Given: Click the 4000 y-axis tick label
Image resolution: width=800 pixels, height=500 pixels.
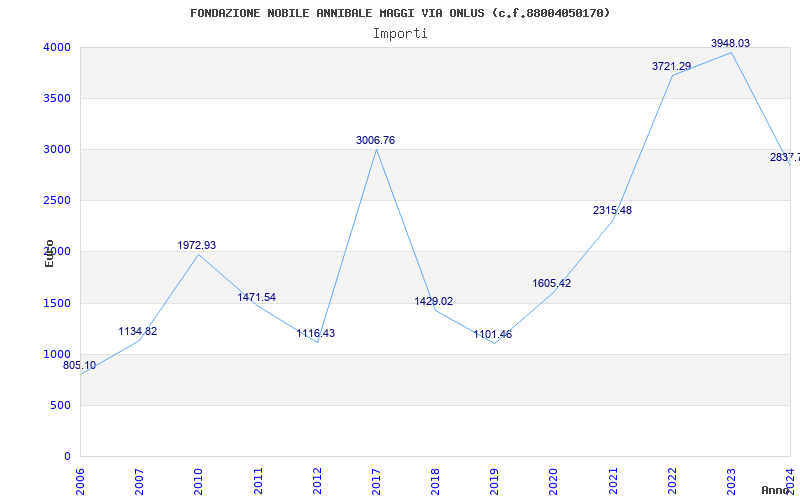Looking at the screenshot, I should pyautogui.click(x=57, y=47).
